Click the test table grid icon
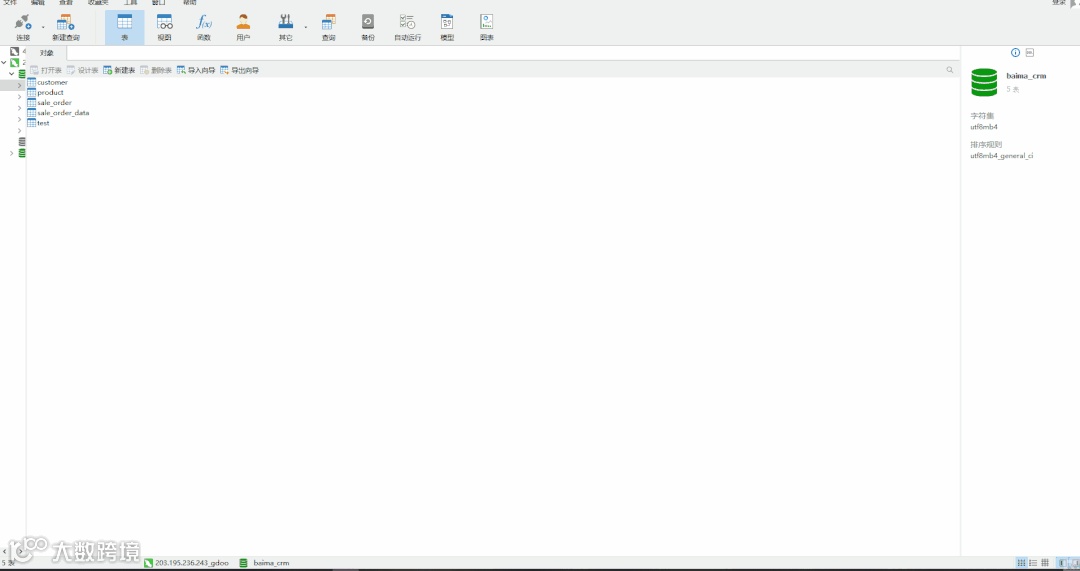Viewport: 1080px width, 571px height. (x=32, y=123)
